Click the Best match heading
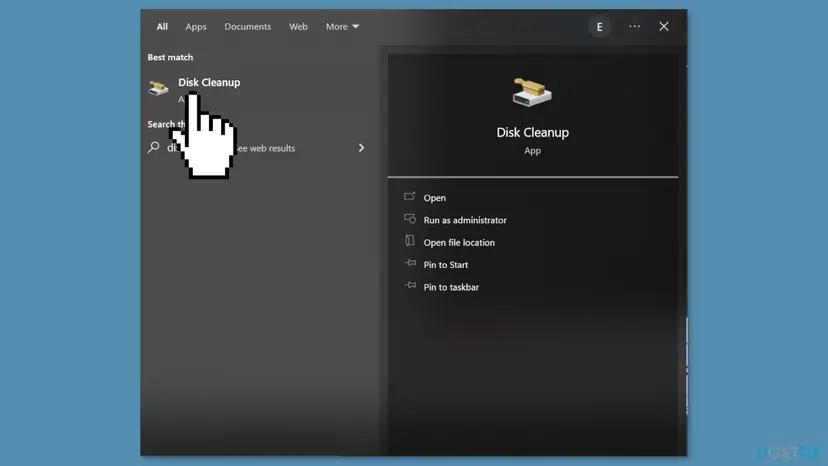Image resolution: width=828 pixels, height=466 pixels. (x=170, y=57)
